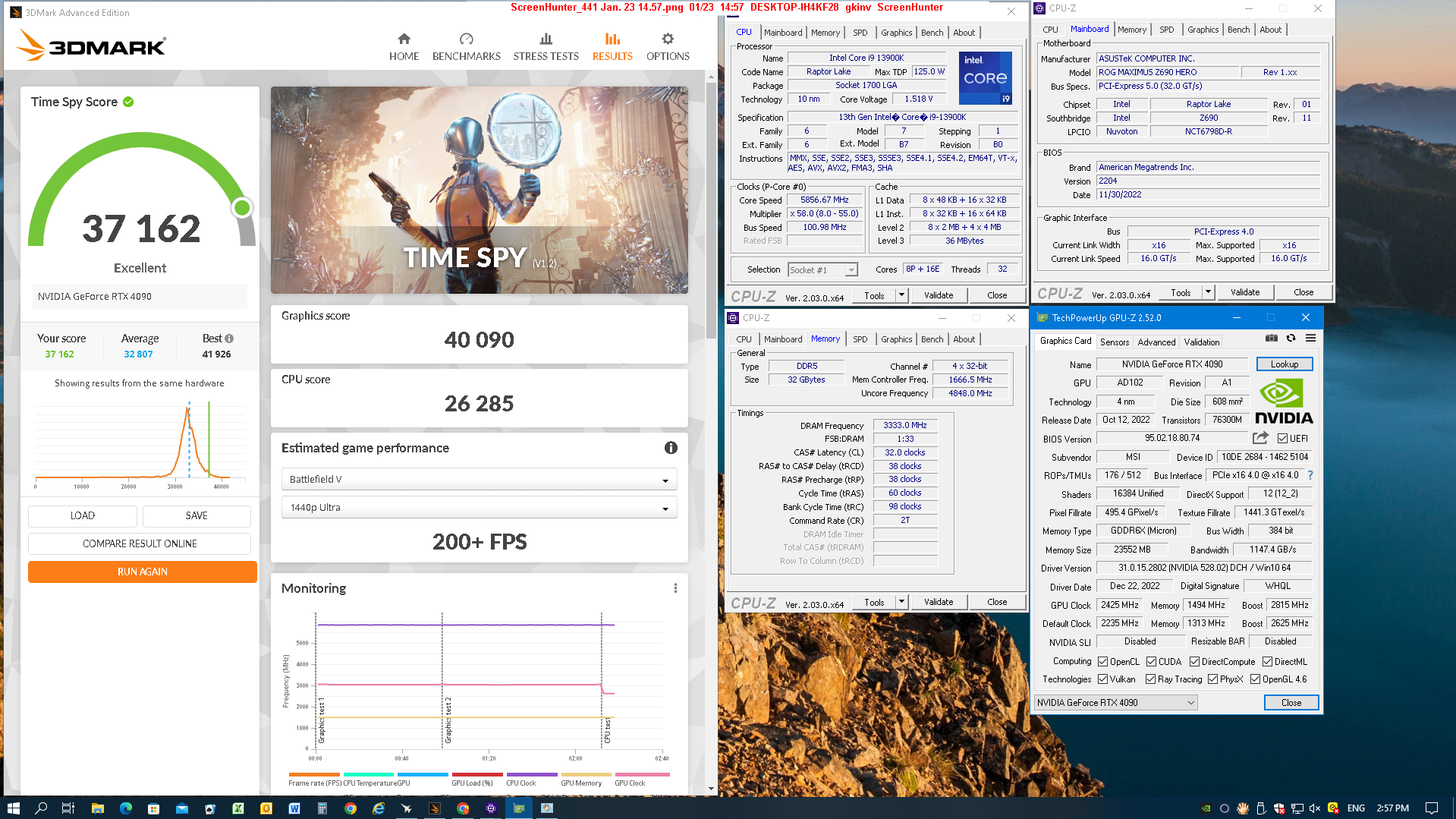Open File Explorer from the taskbar

tap(97, 808)
